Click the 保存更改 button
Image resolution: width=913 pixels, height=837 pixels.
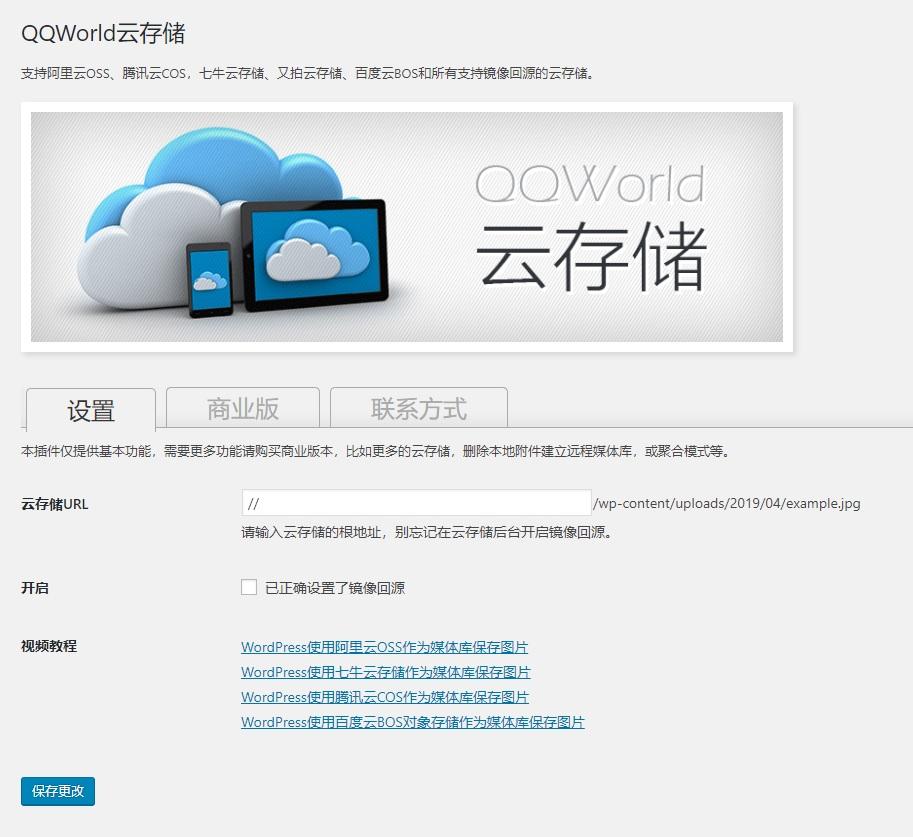[x=58, y=791]
